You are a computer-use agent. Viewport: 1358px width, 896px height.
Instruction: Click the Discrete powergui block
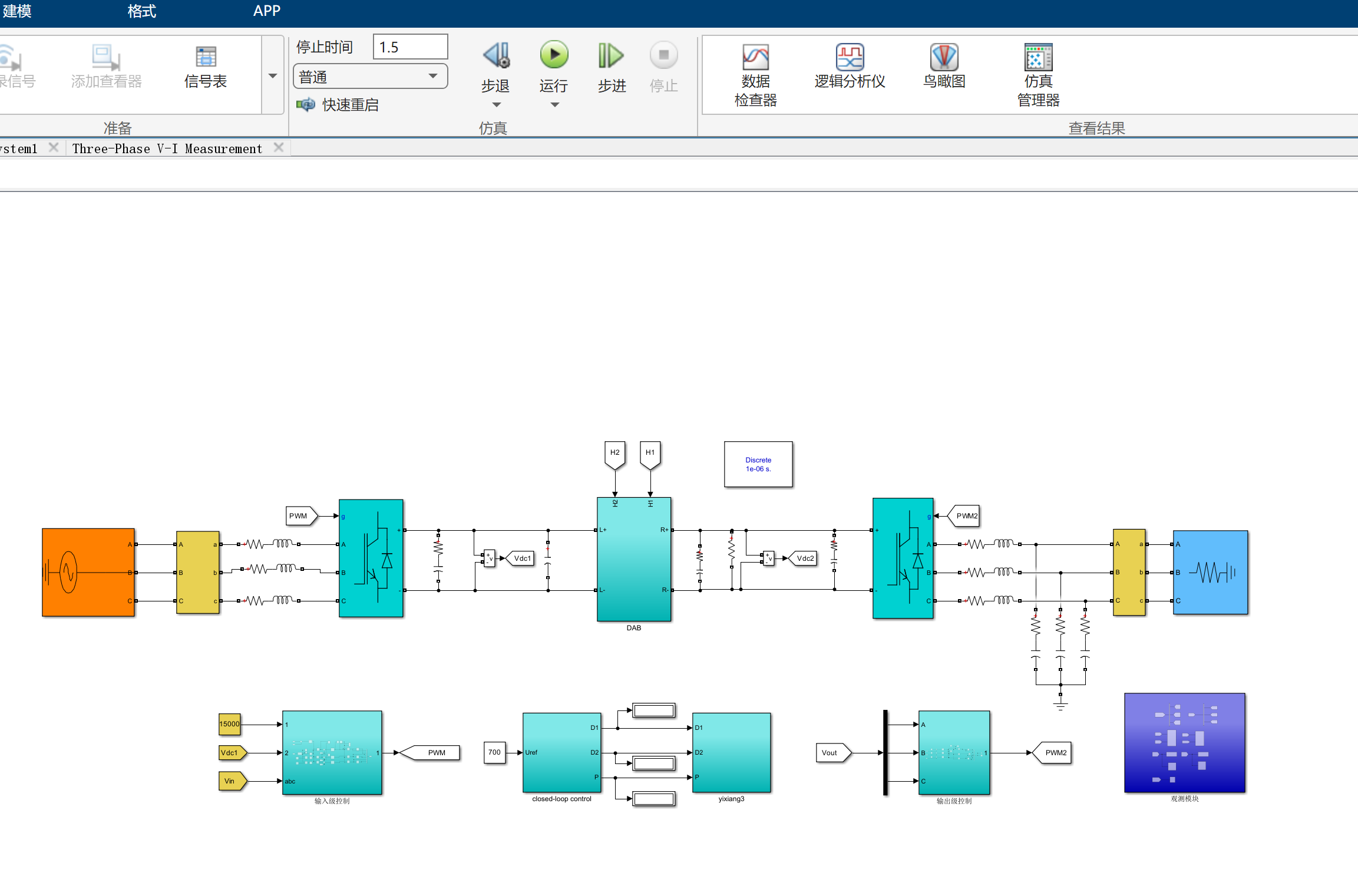pos(758,464)
